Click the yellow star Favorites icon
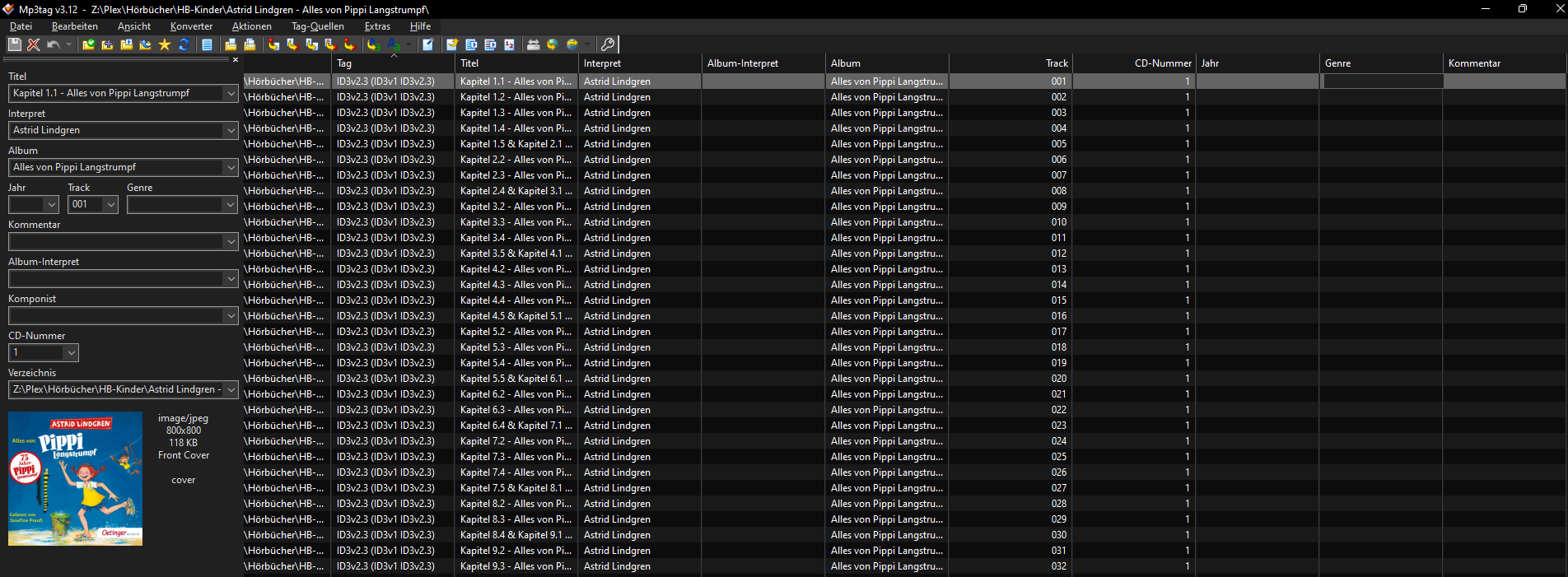 click(165, 44)
